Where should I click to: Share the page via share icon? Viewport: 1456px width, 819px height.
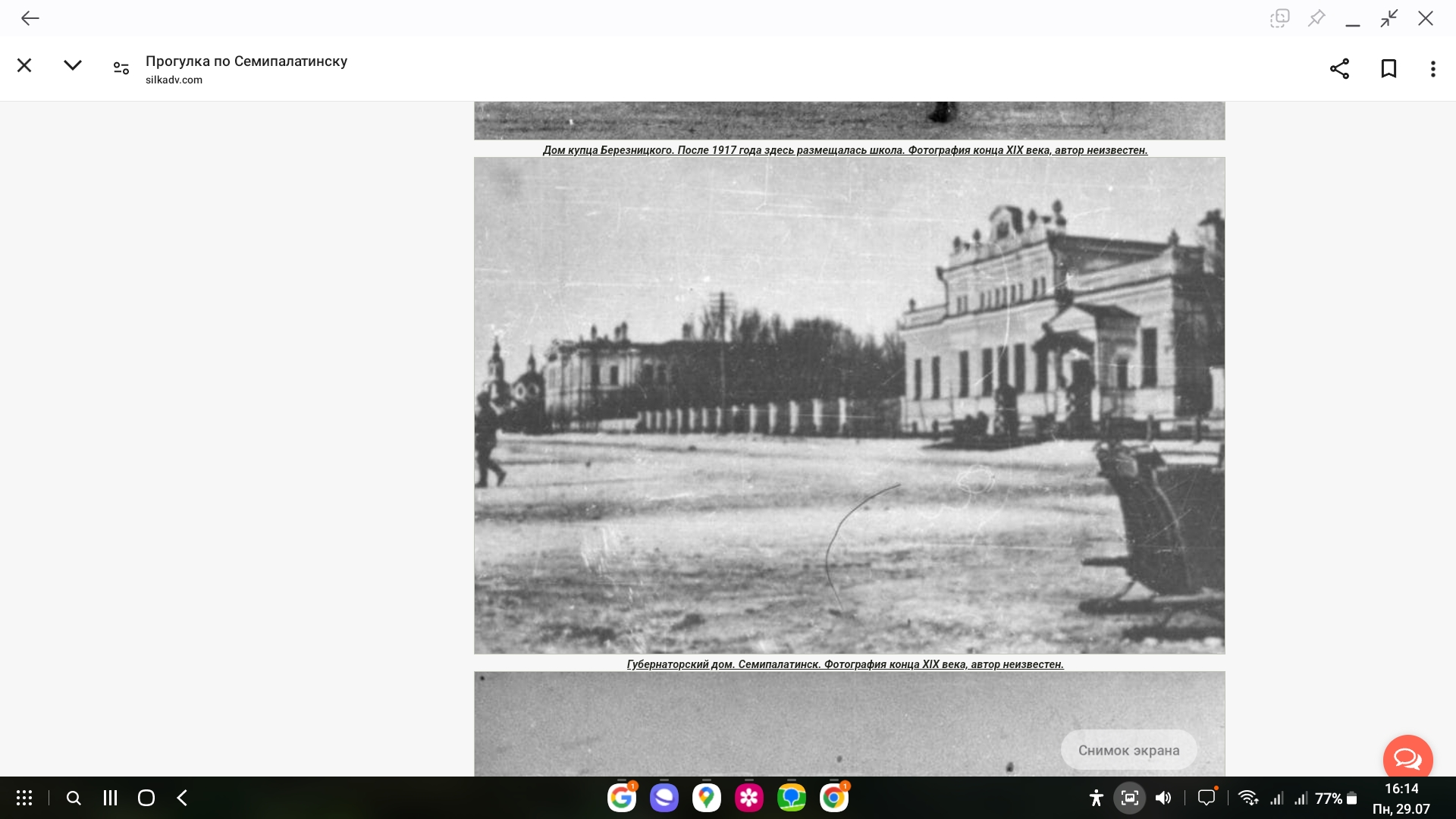pos(1339,69)
